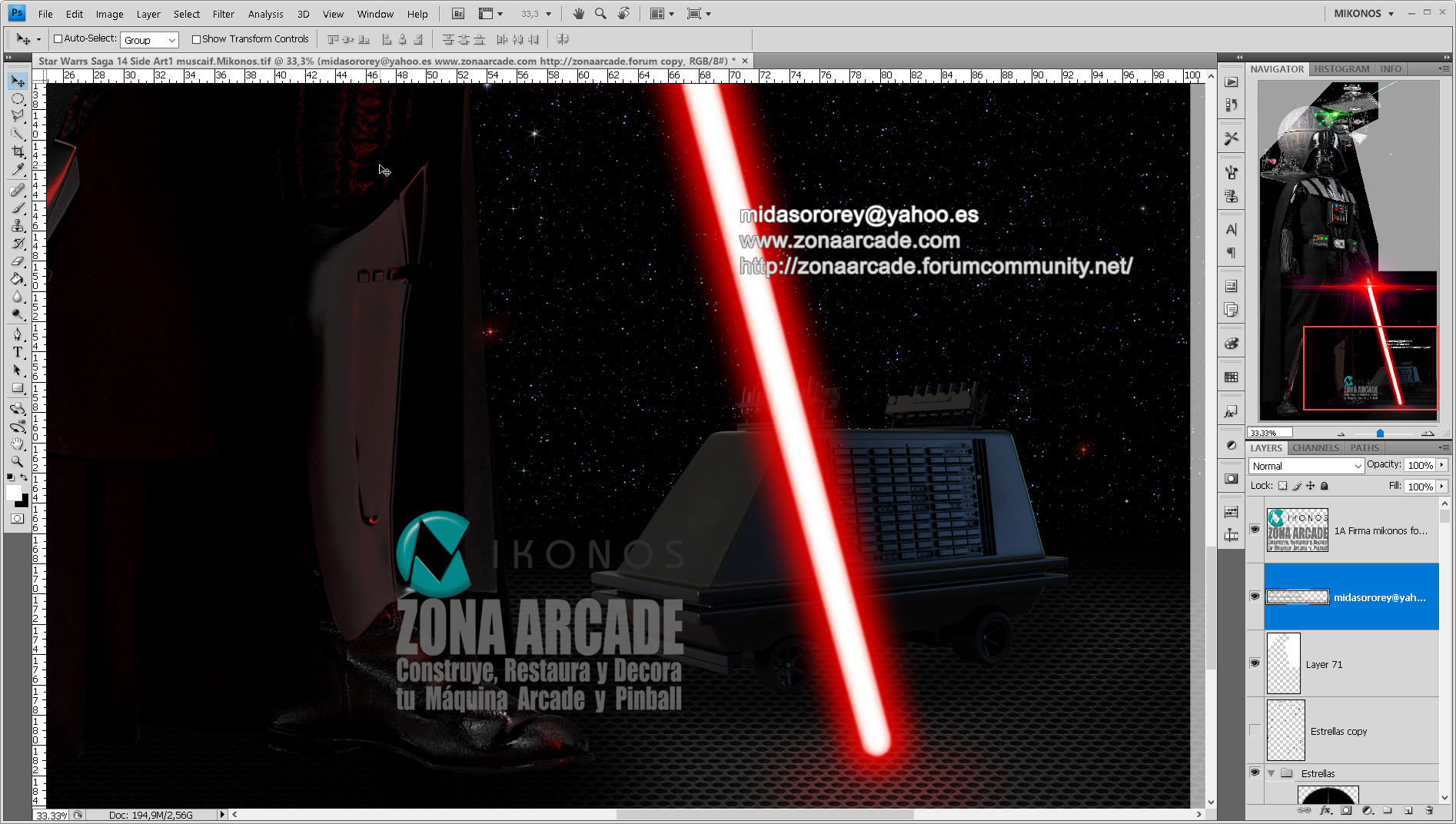Toggle Quick Mask mode
1456x824 pixels.
pyautogui.click(x=17, y=519)
